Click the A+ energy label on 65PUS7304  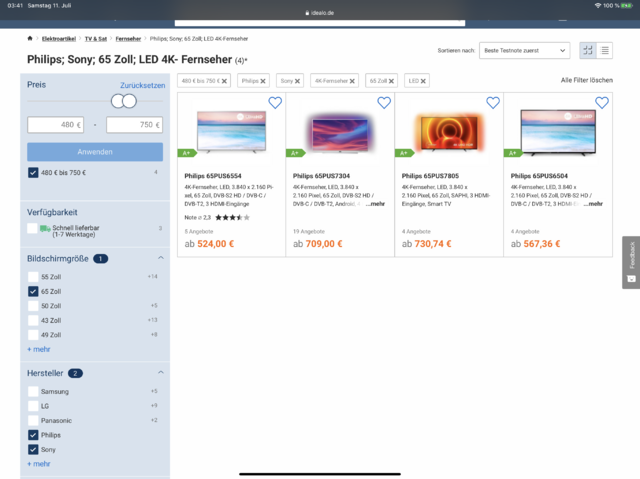click(x=296, y=153)
